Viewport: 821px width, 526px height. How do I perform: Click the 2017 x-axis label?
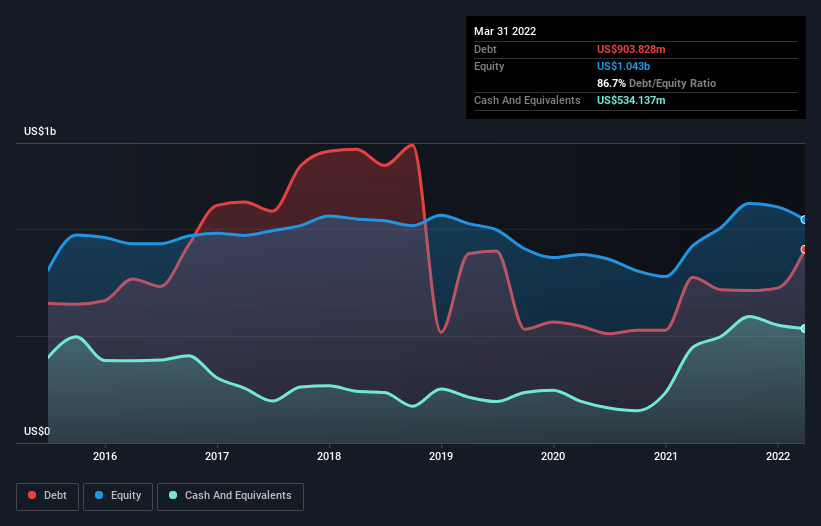(217, 456)
